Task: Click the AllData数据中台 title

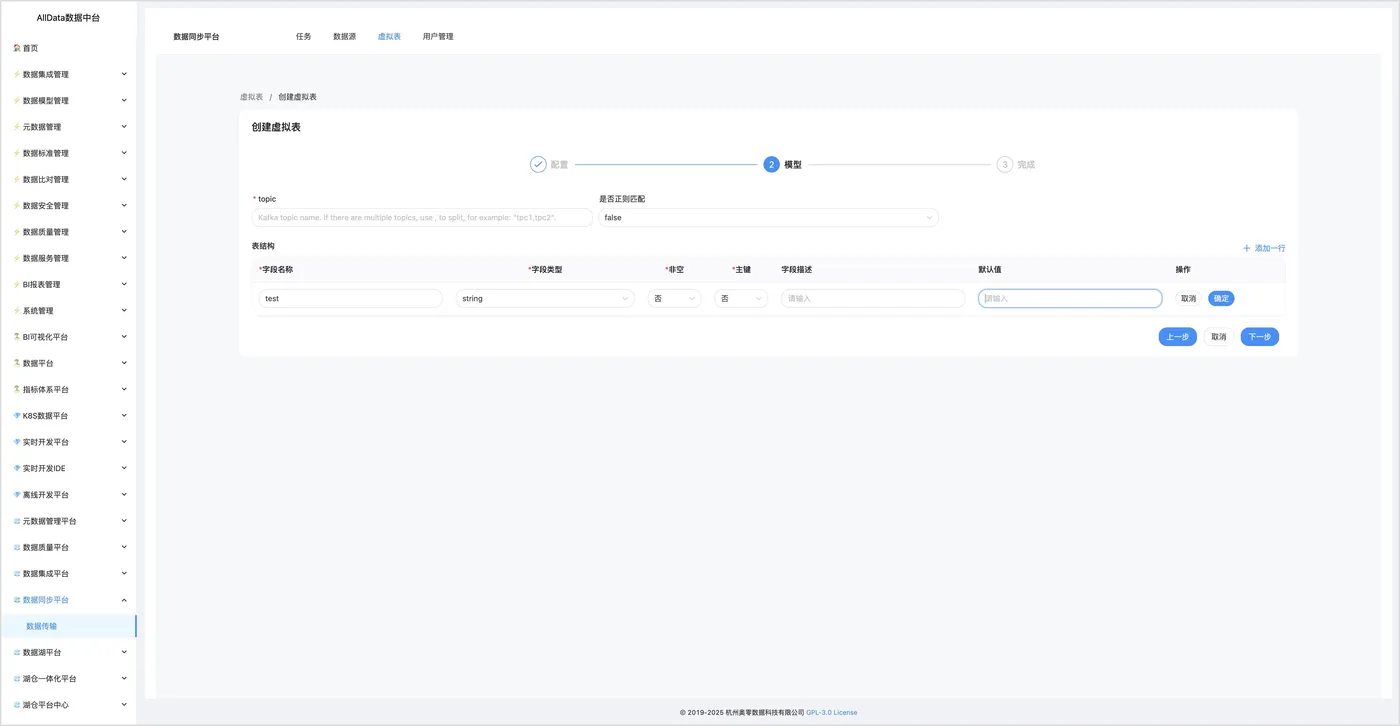Action: pos(68,18)
